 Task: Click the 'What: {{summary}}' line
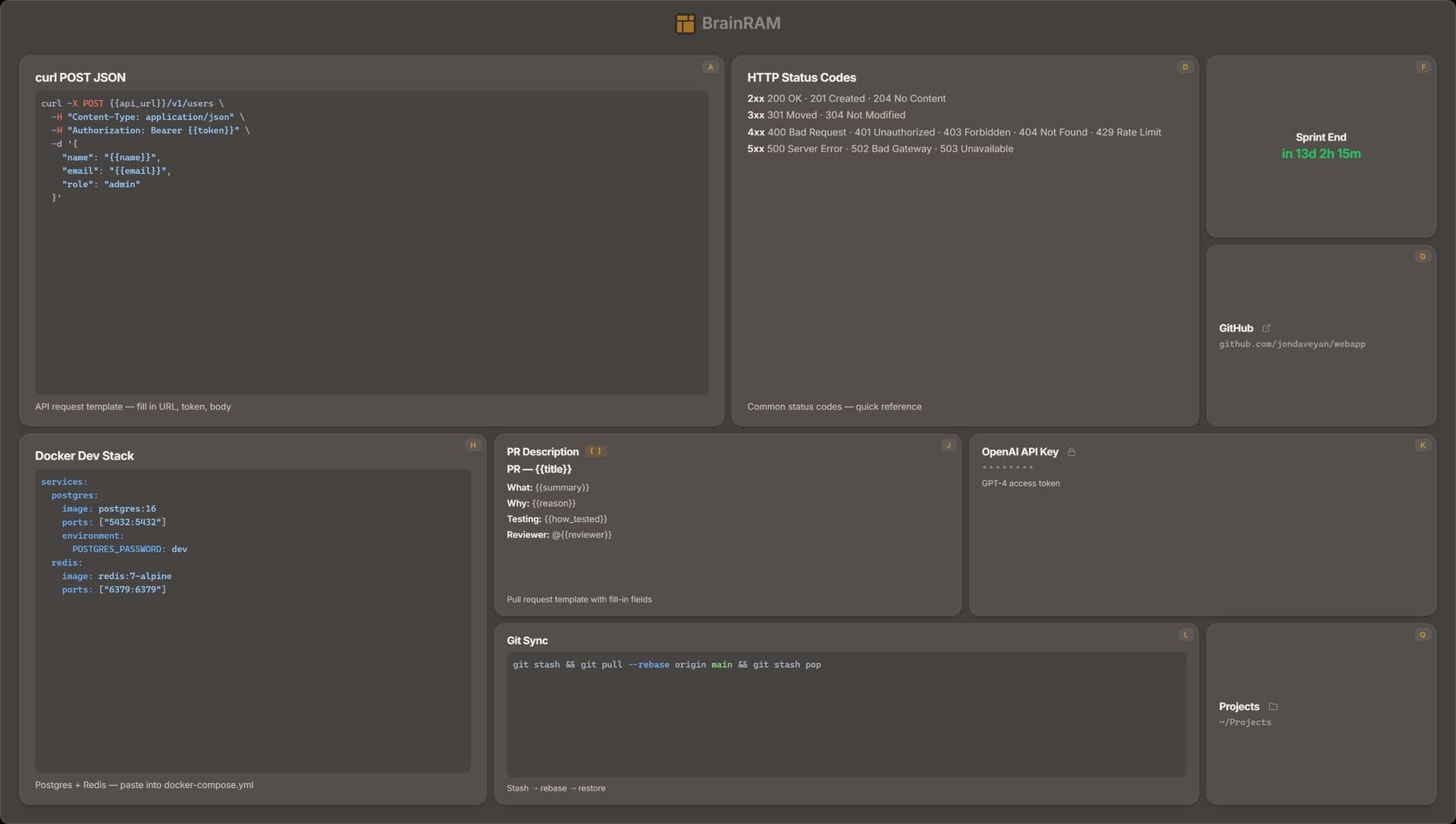click(x=548, y=488)
